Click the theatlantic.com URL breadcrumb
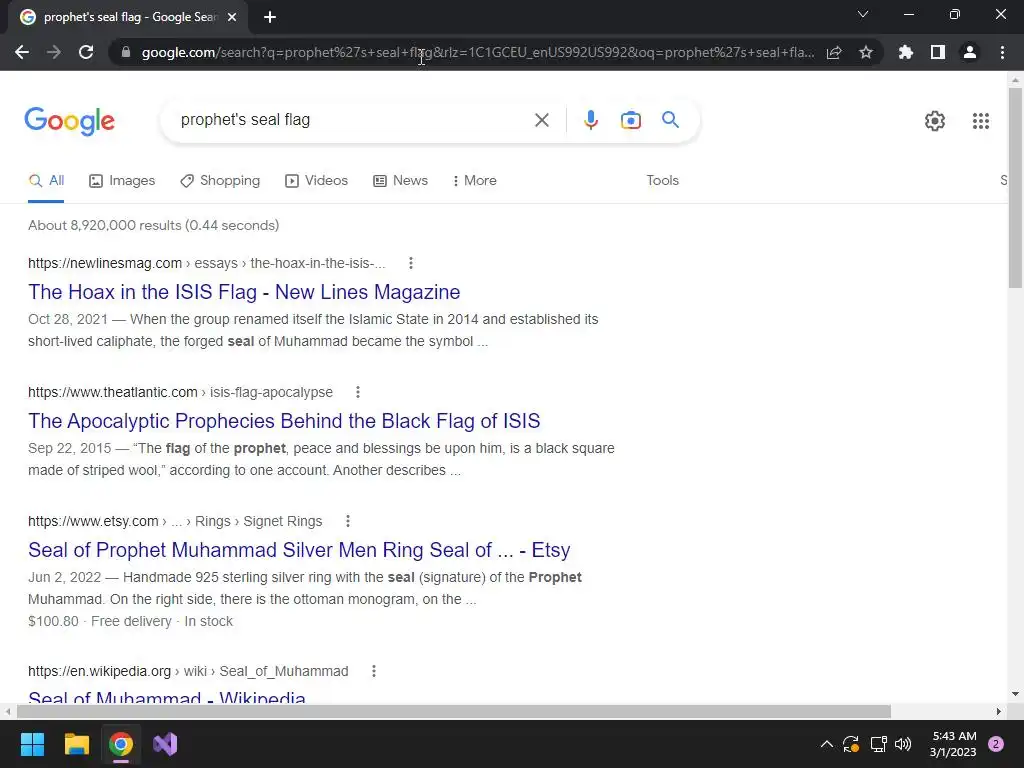This screenshot has width=1024, height=768. pyautogui.click(x=180, y=392)
